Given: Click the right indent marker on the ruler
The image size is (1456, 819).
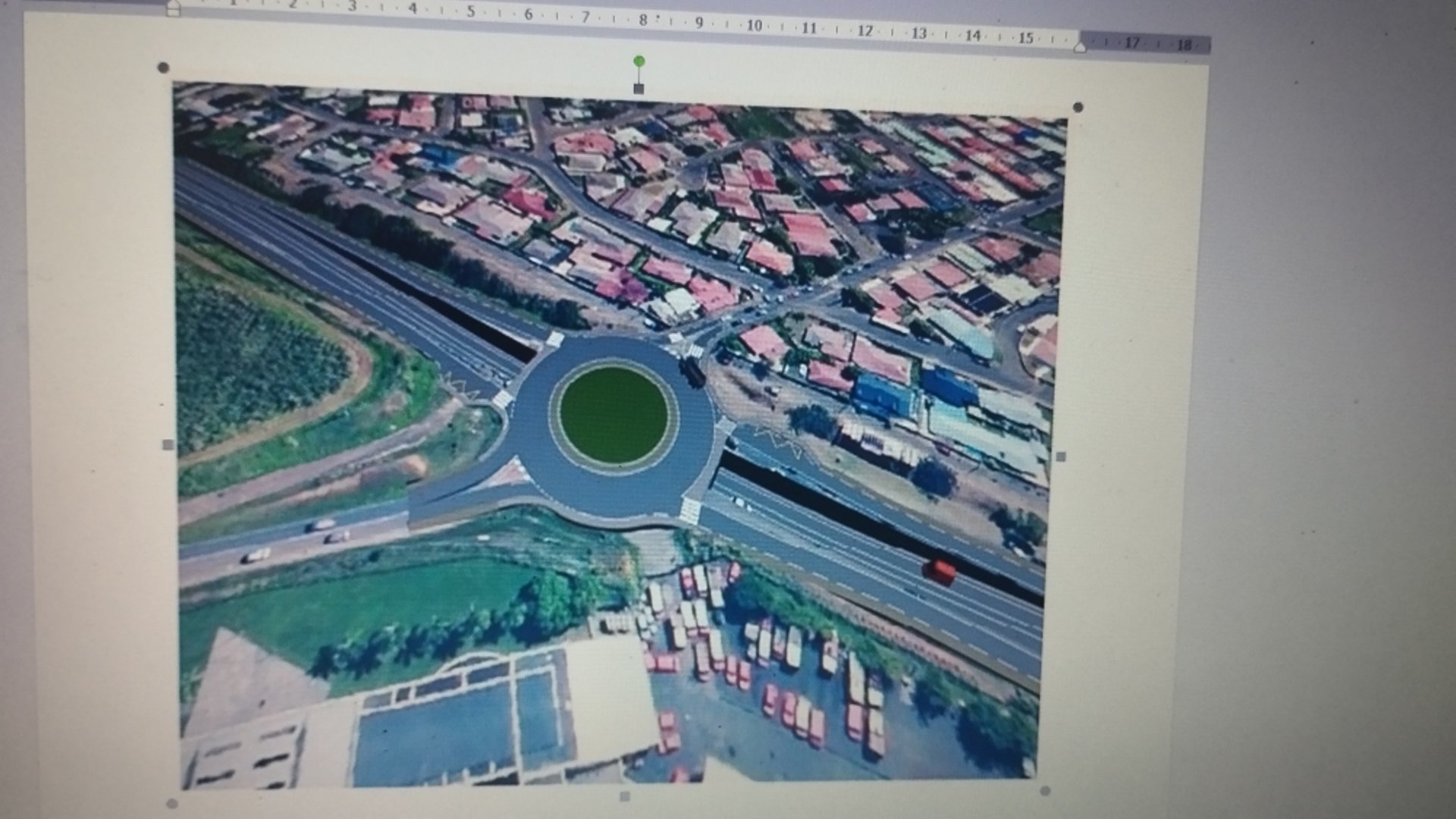Looking at the screenshot, I should [x=1080, y=47].
